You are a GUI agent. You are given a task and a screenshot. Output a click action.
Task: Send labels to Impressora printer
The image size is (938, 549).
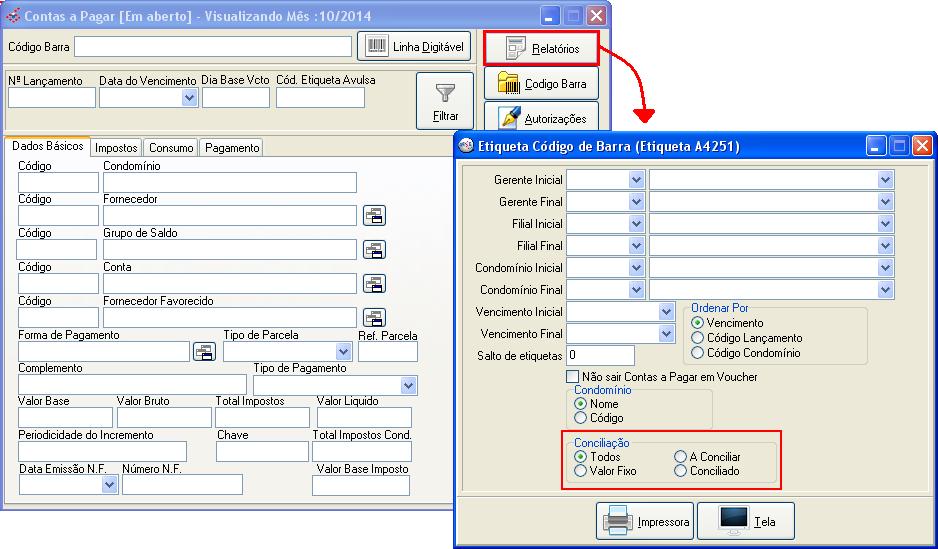pyautogui.click(x=645, y=521)
